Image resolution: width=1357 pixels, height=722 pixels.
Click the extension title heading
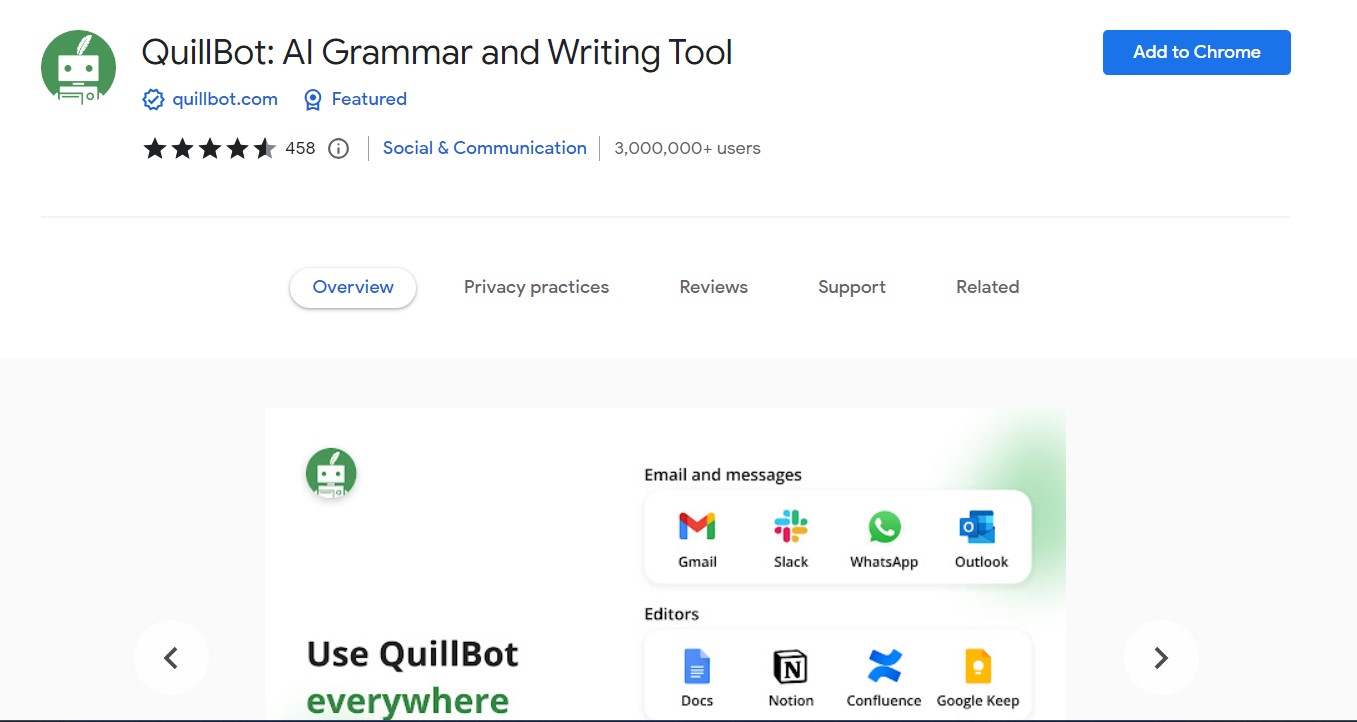coord(437,52)
